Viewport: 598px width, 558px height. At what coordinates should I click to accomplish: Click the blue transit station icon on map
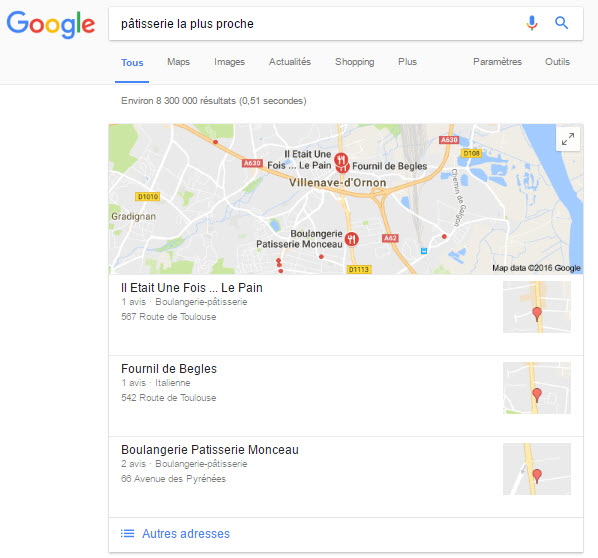click(423, 251)
